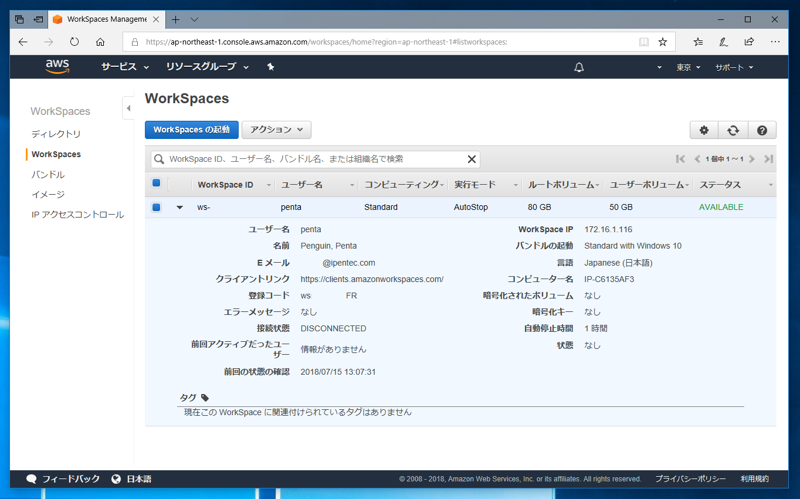Open the help question mark button
Viewport: 800px width, 499px height.
tap(762, 130)
